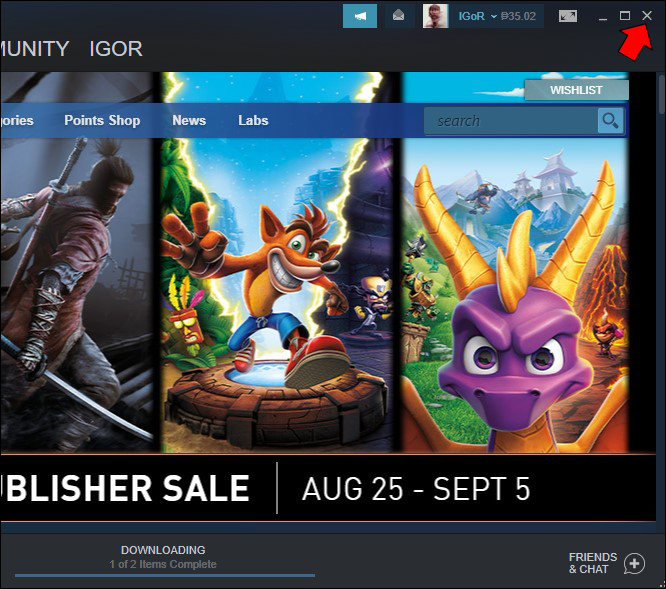Open Friends & Chat plus icon
666x589 pixels.
pyautogui.click(x=635, y=564)
